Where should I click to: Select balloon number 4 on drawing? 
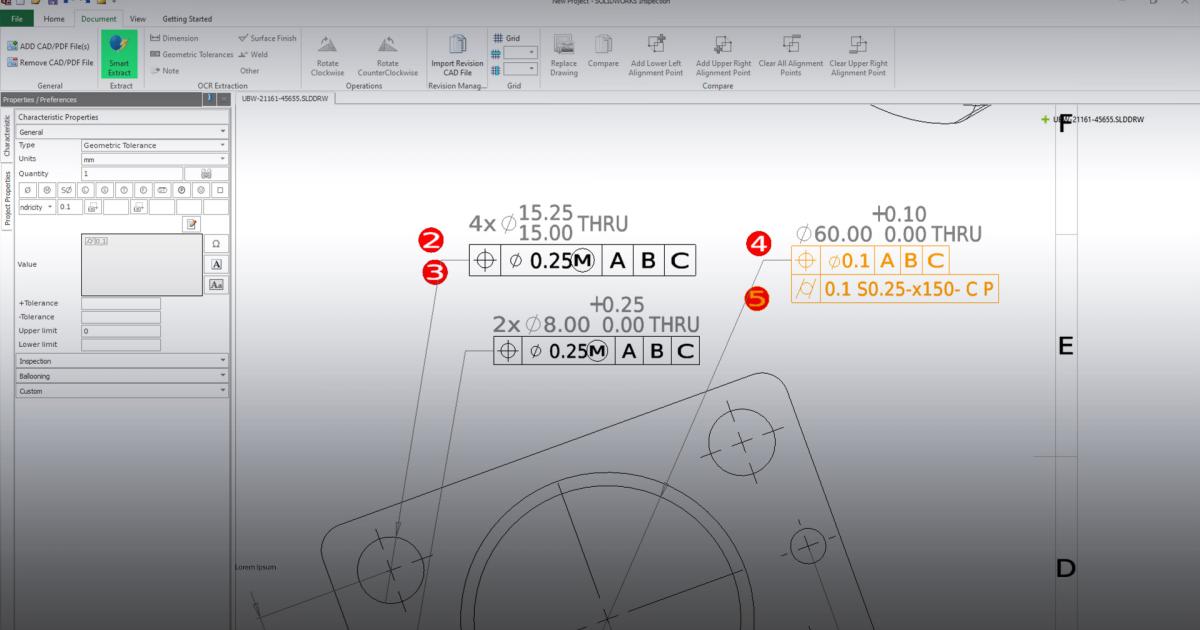click(758, 243)
